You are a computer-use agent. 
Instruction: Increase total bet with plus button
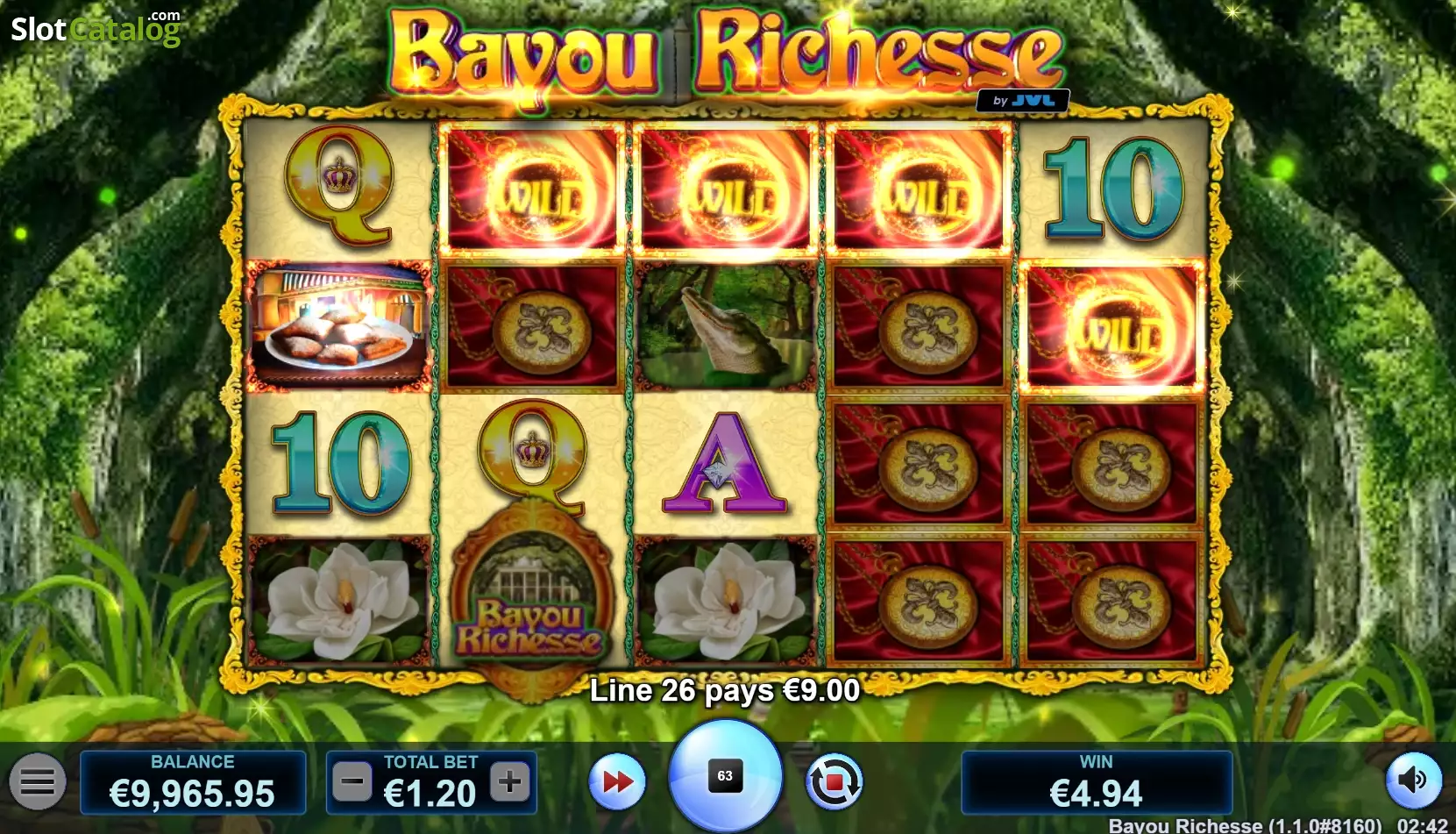(510, 781)
